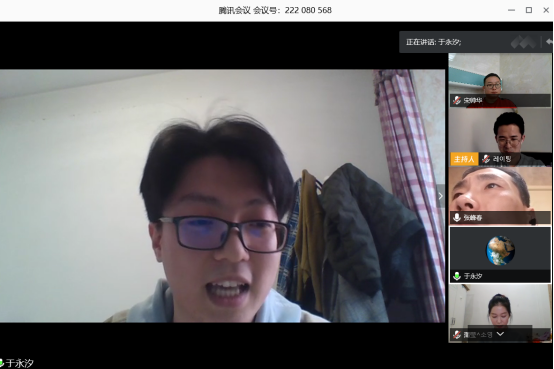Select the bottom thumbnail of the woman
The height and width of the screenshot is (369, 554).
500,313
